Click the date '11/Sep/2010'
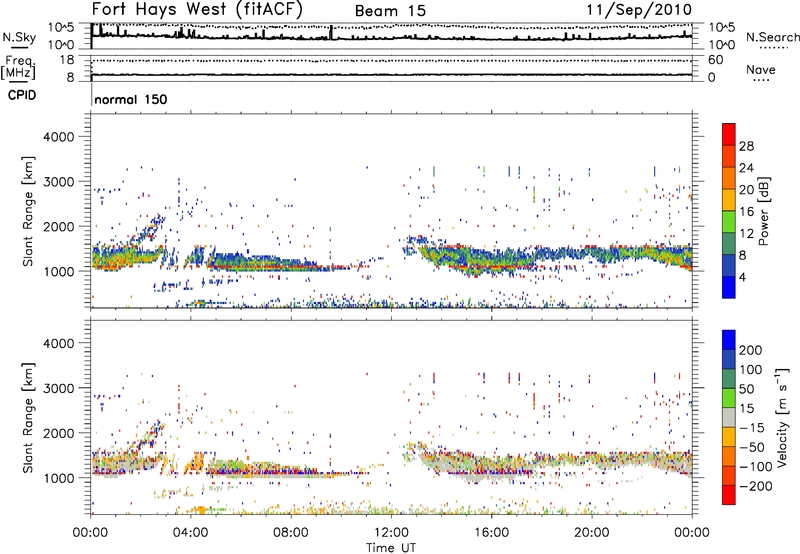 tap(639, 10)
